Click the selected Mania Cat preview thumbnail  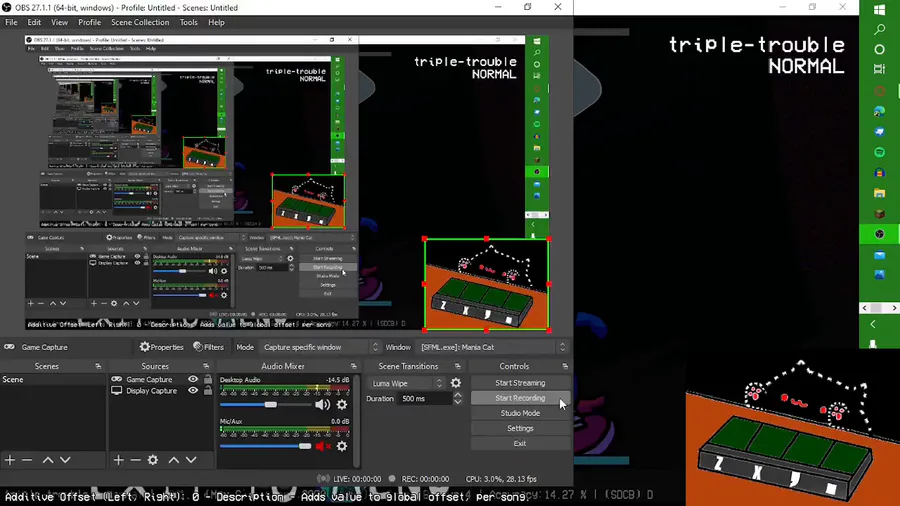487,284
